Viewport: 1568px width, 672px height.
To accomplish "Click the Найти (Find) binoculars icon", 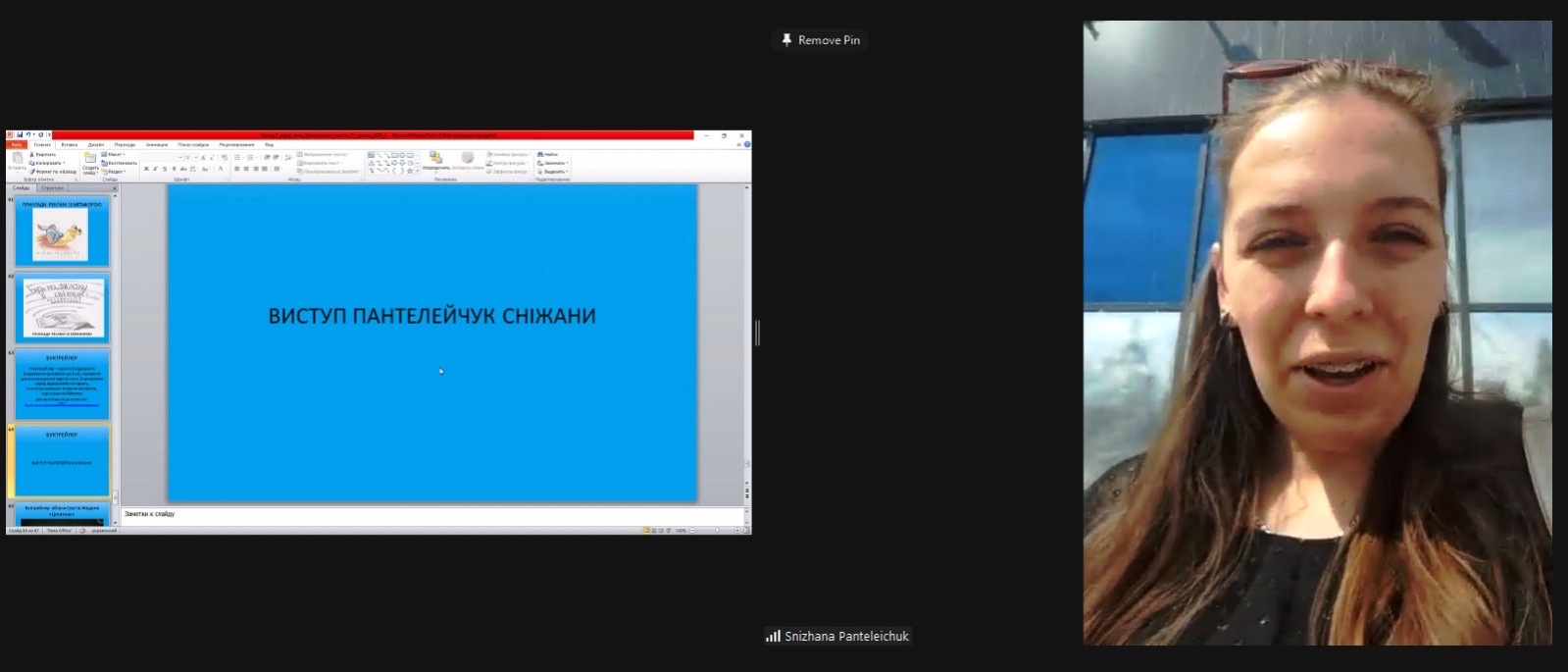I will (541, 154).
